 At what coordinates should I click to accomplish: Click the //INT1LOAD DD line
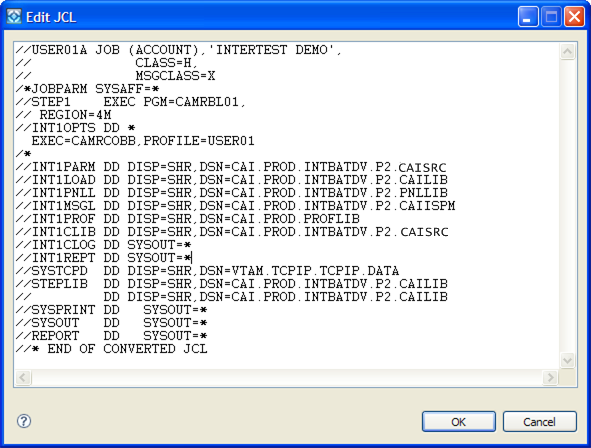(x=231, y=180)
